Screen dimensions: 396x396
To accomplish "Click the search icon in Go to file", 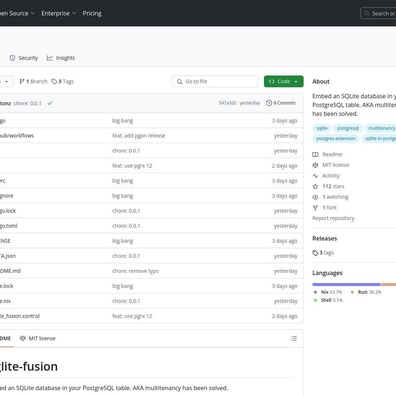I will [x=180, y=82].
